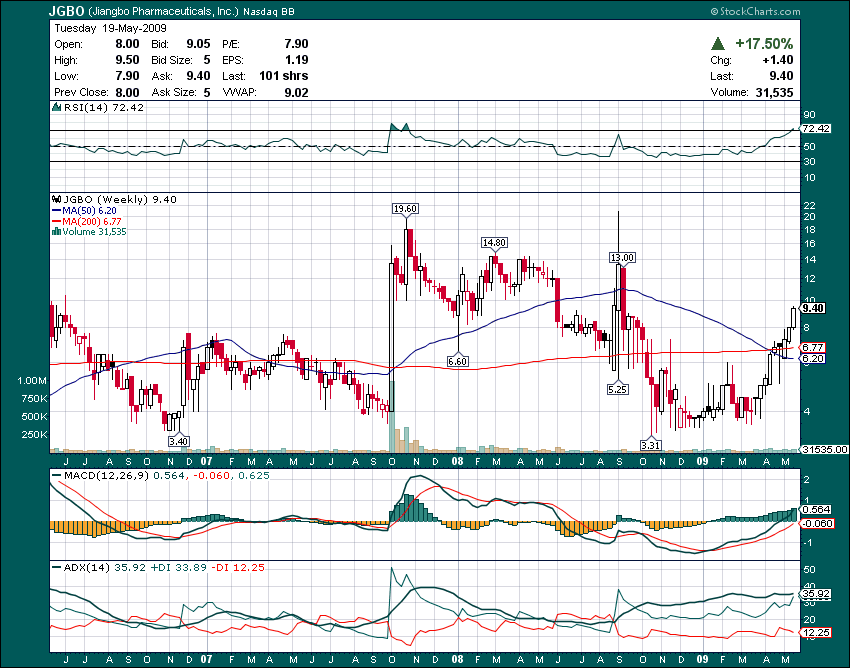Image resolution: width=850 pixels, height=668 pixels.
Task: Click the candlestick icon beside JGBO (Weekly)
Action: (x=58, y=199)
